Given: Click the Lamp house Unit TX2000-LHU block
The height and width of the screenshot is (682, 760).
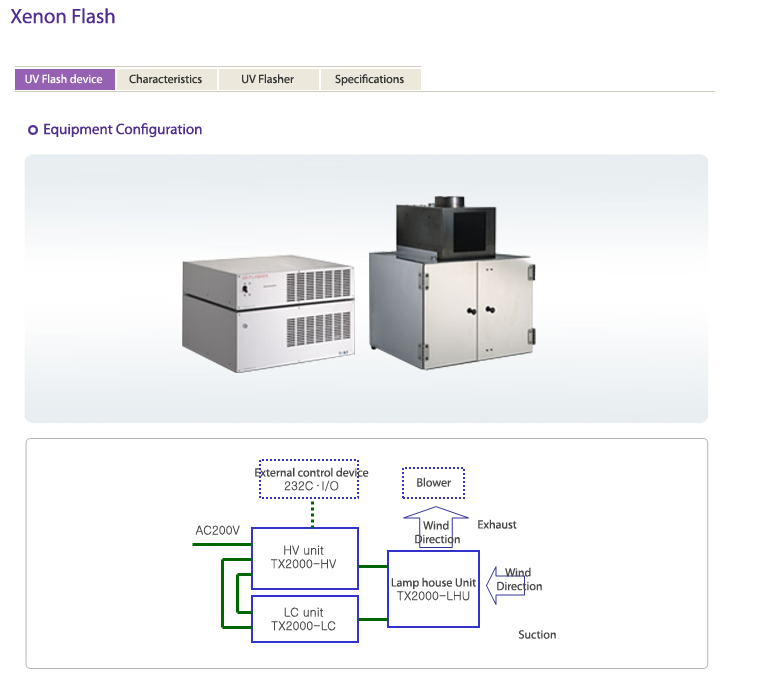Looking at the screenshot, I should [433, 589].
